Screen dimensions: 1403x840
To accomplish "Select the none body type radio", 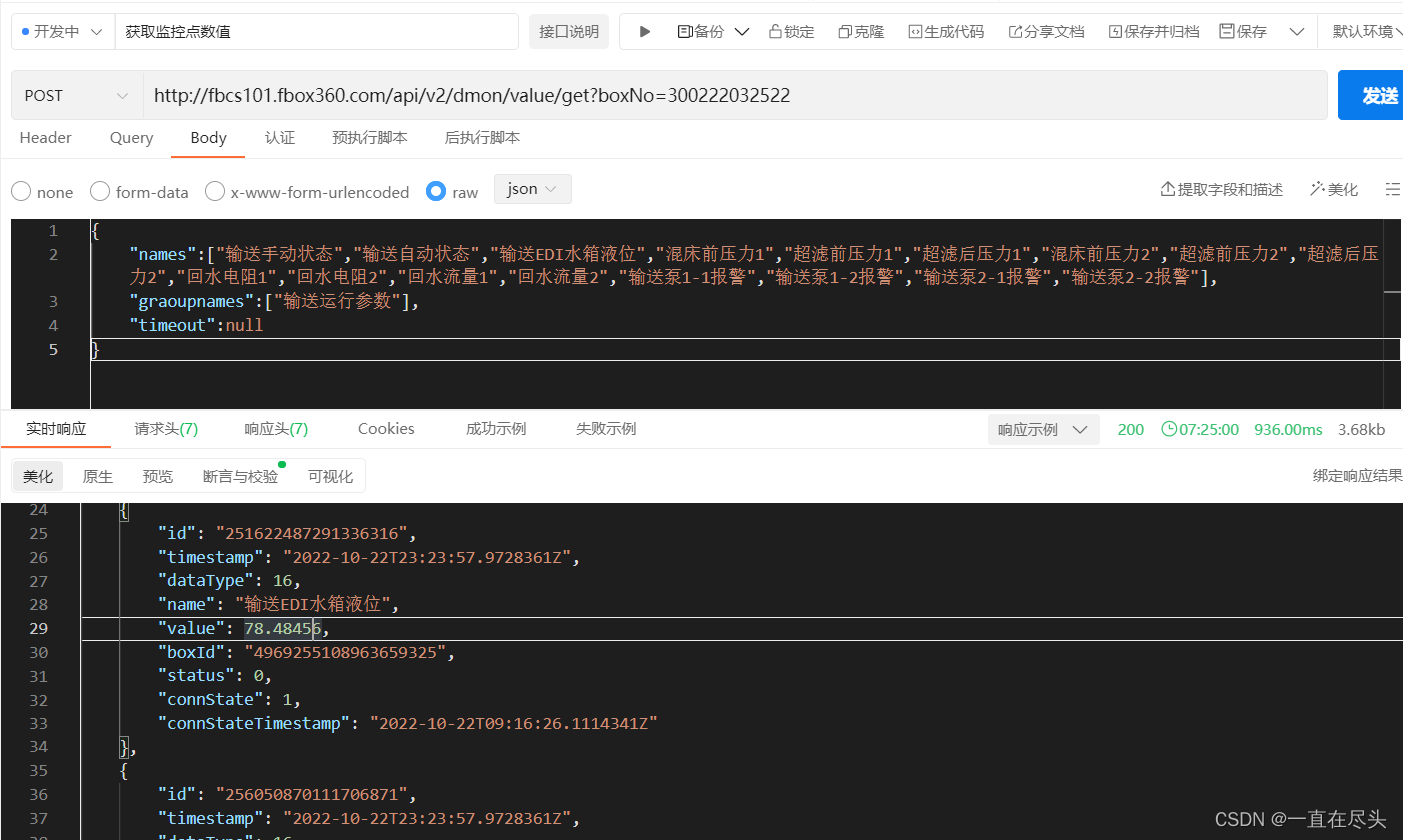I will pyautogui.click(x=20, y=191).
